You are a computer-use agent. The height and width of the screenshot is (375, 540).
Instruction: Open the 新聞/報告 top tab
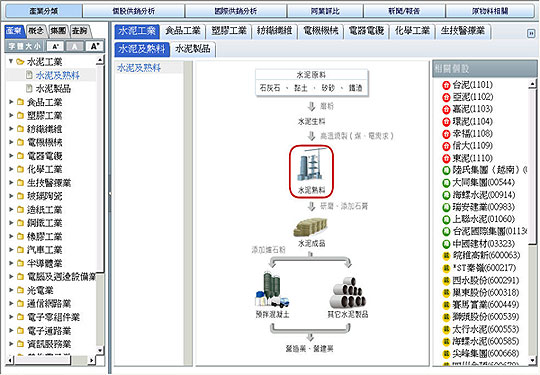pos(404,11)
